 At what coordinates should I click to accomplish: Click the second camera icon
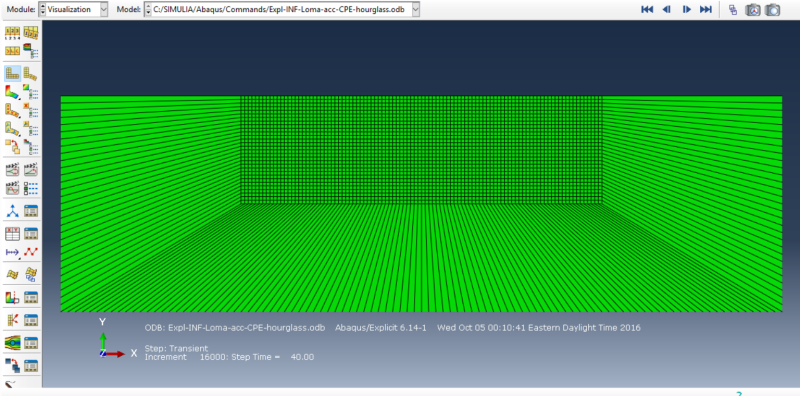tap(772, 9)
